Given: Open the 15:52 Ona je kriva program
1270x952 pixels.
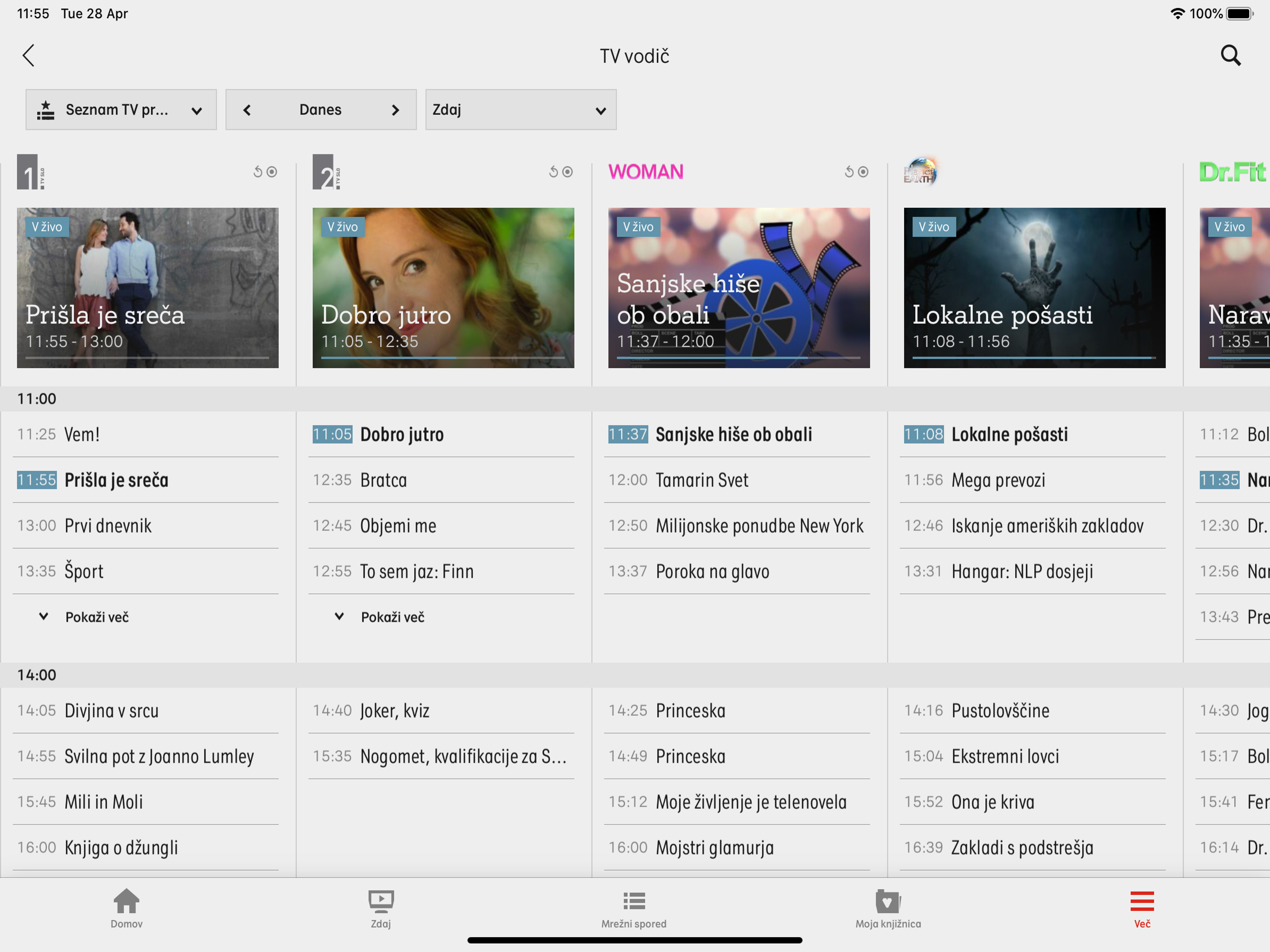Looking at the screenshot, I should (x=1033, y=802).
